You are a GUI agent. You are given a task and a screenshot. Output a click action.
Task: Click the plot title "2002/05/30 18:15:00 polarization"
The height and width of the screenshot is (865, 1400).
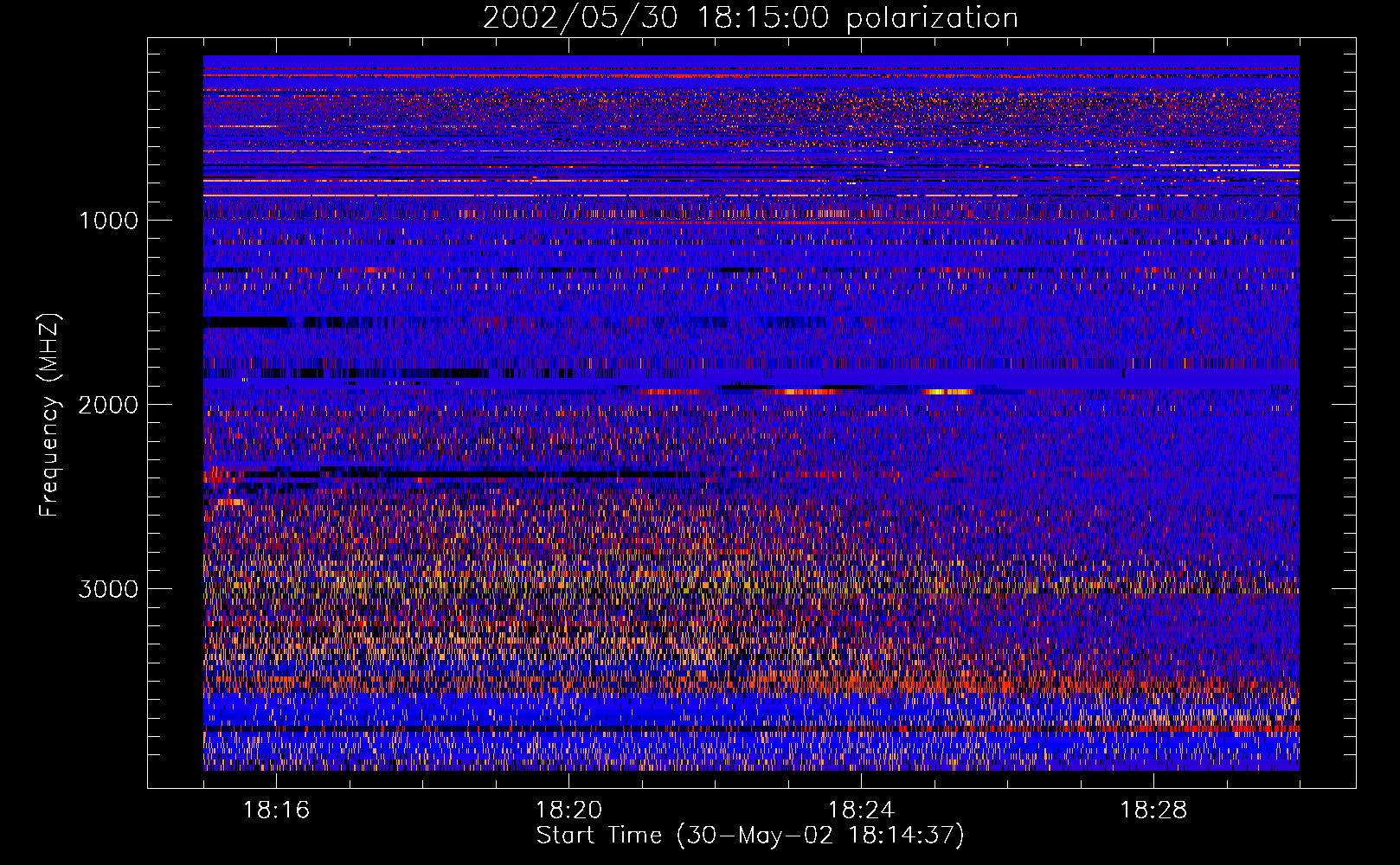(750, 18)
